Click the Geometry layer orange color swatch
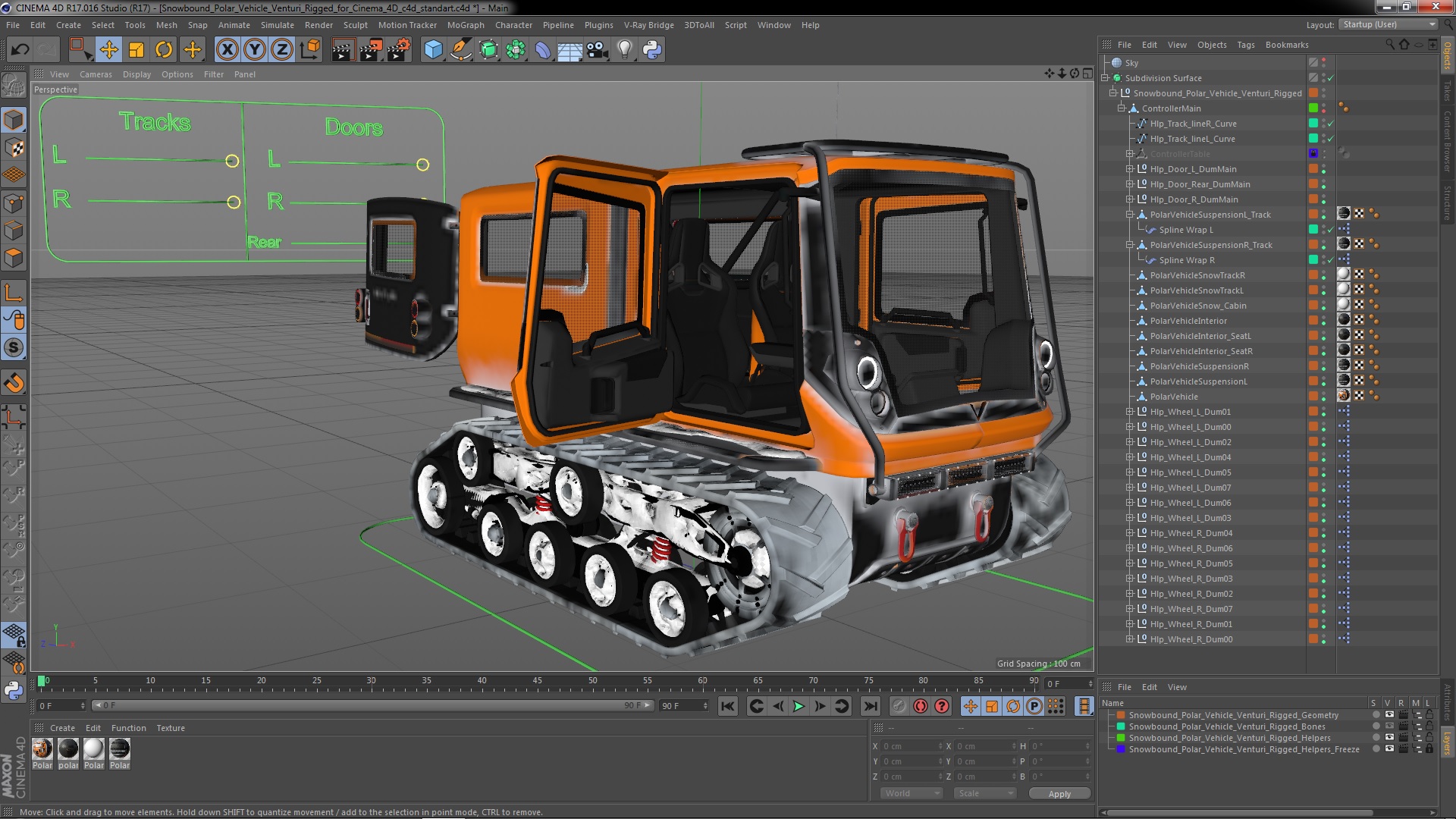Screen dimensions: 1456x819 (1121, 715)
